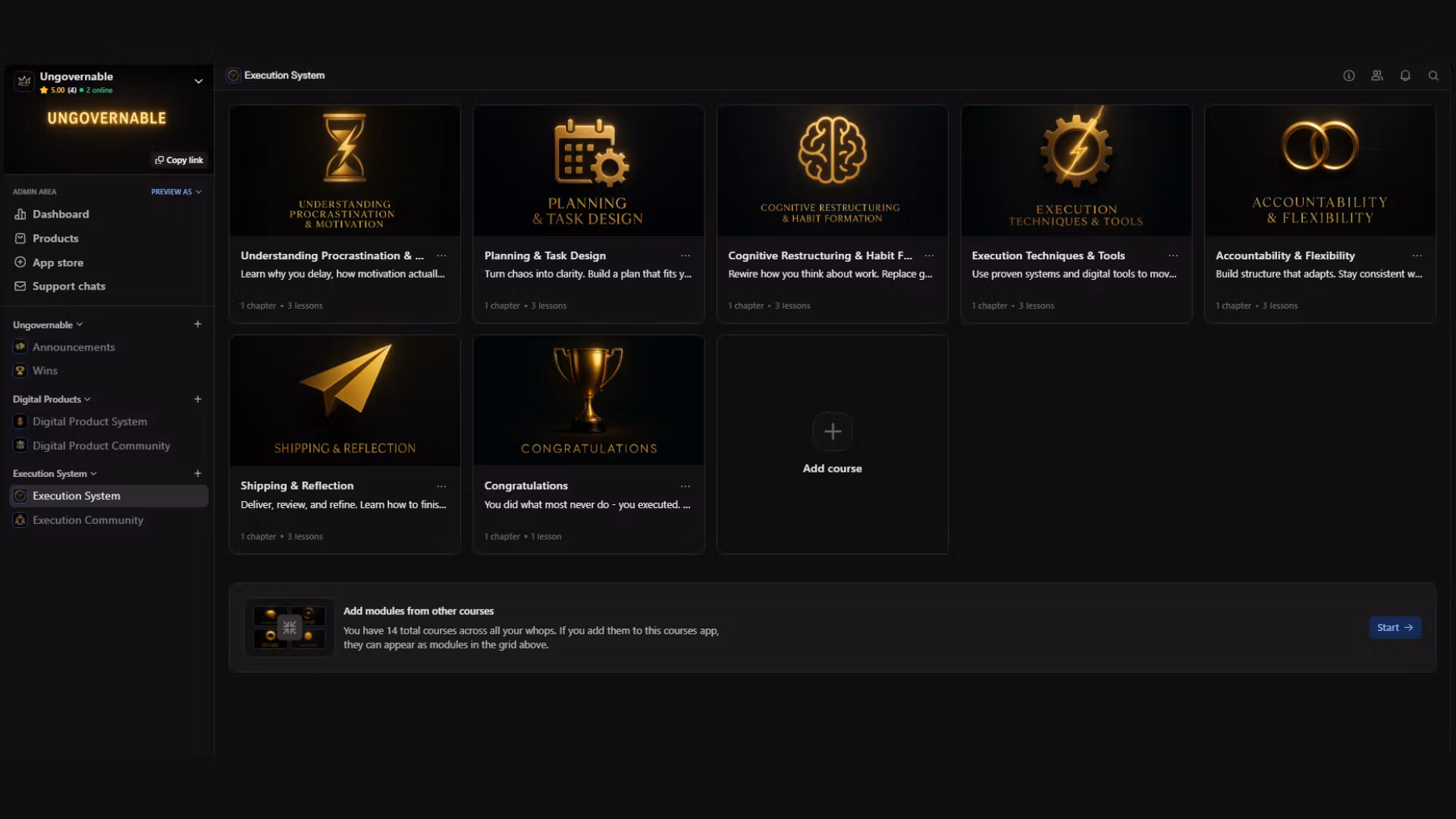Viewport: 1456px width, 819px height.
Task: Click plus icon beside Ungovernable section
Action: point(198,325)
